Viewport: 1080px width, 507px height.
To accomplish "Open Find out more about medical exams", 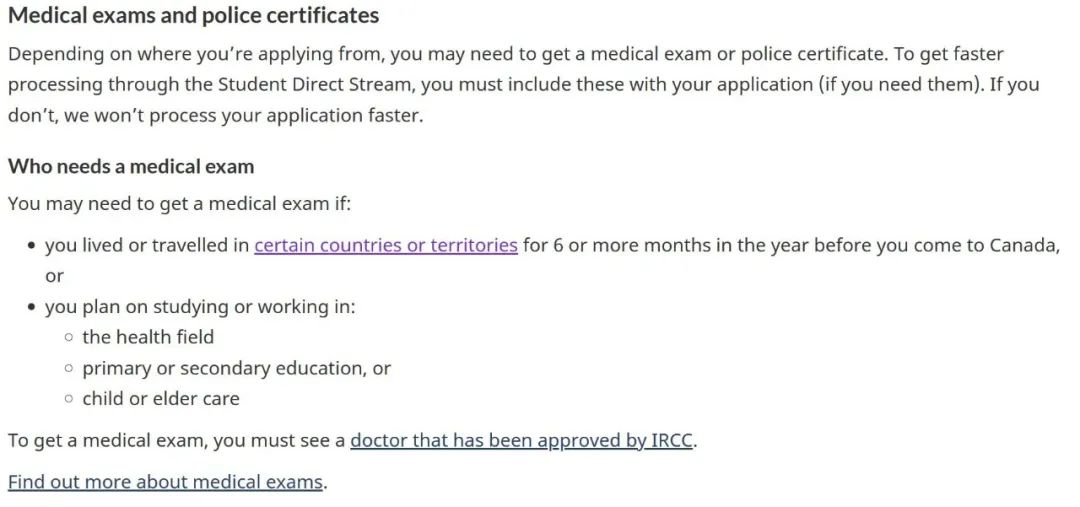I will (165, 482).
